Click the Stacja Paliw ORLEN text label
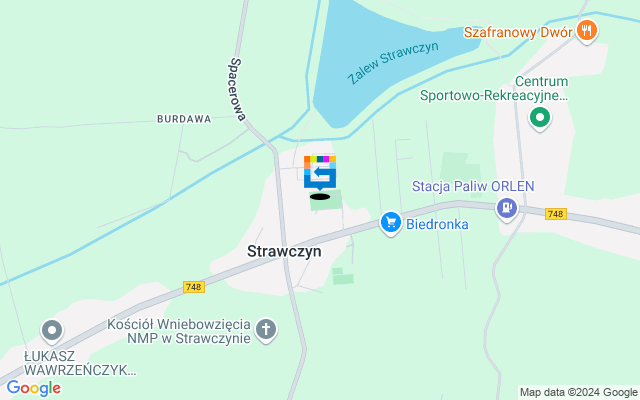Screen dimensions: 640x400 pos(473,186)
